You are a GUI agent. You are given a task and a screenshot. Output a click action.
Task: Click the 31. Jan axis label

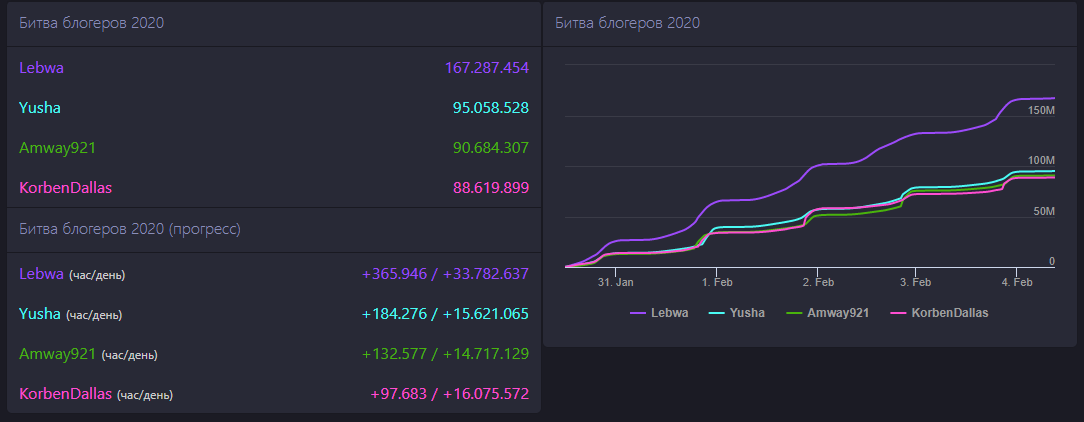coord(615,282)
